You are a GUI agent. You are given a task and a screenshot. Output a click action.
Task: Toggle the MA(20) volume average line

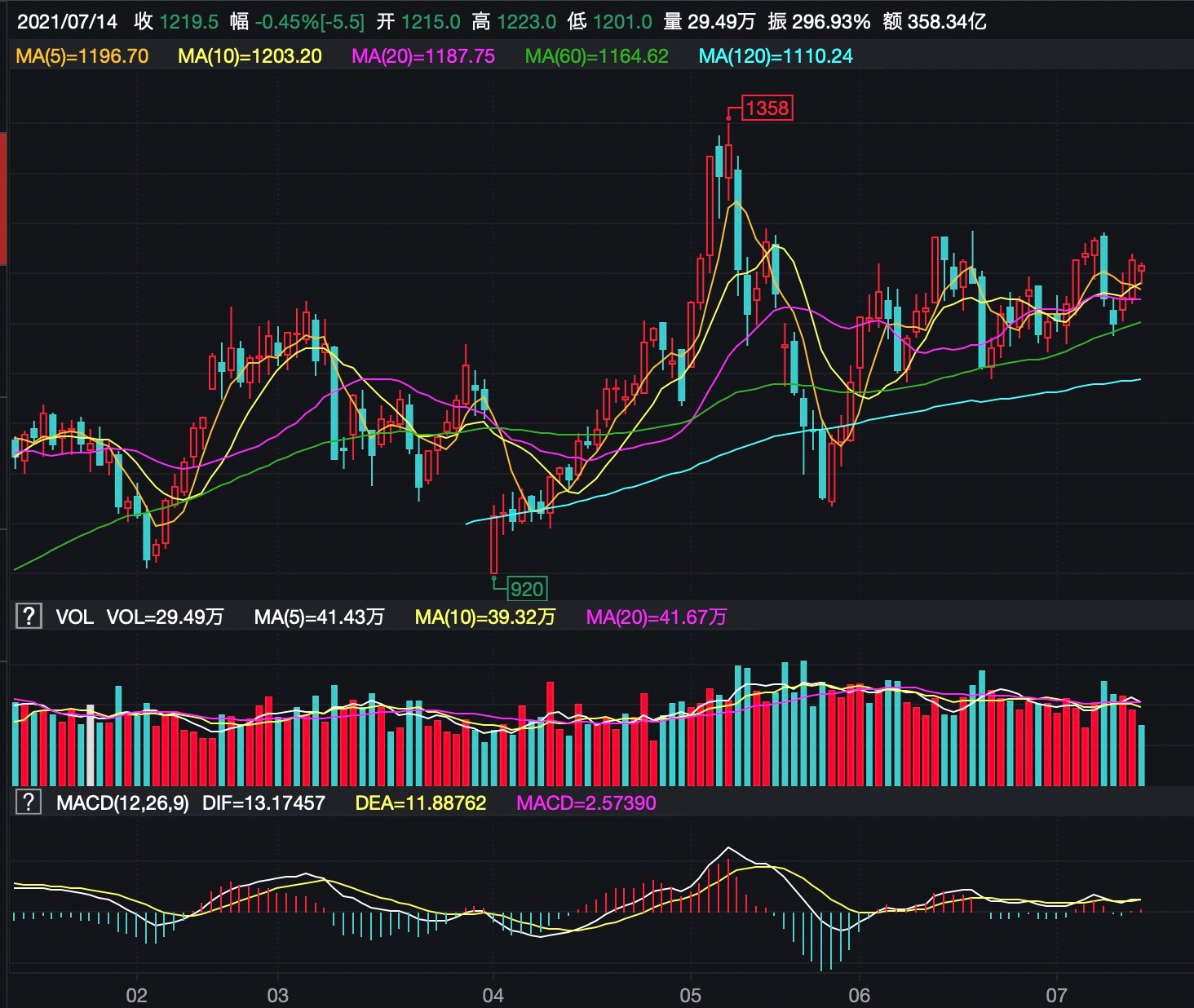coord(657,617)
